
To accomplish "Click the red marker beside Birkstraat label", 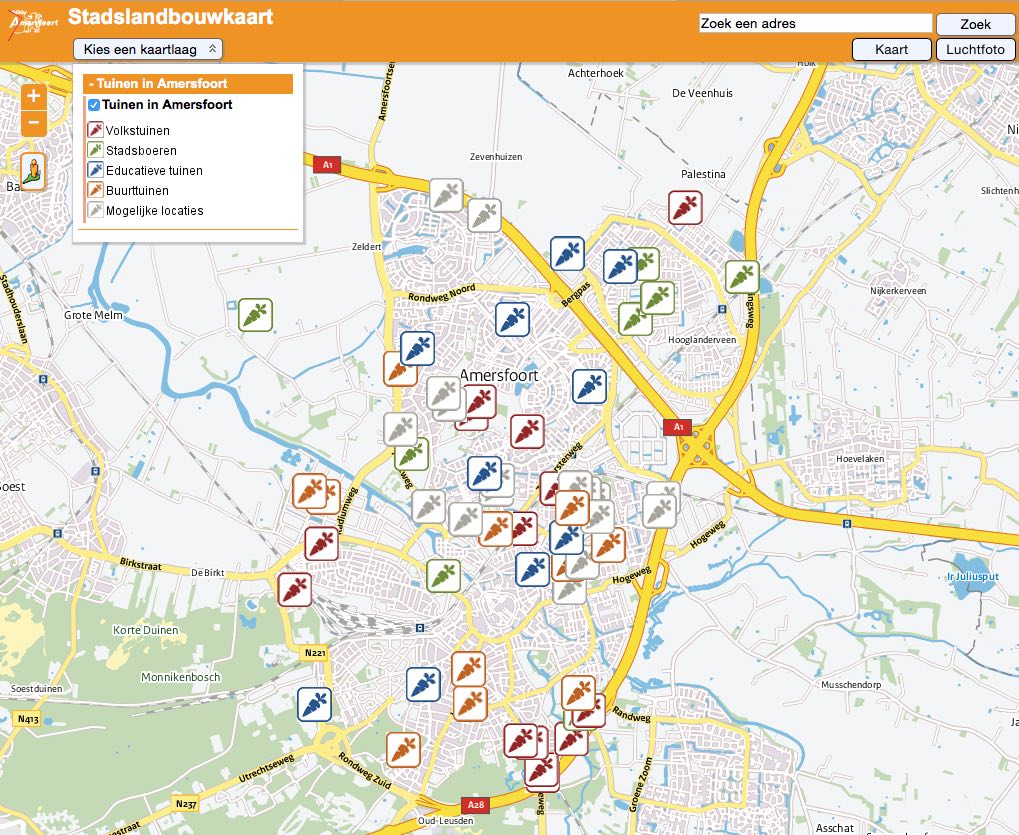I will [x=320, y=544].
